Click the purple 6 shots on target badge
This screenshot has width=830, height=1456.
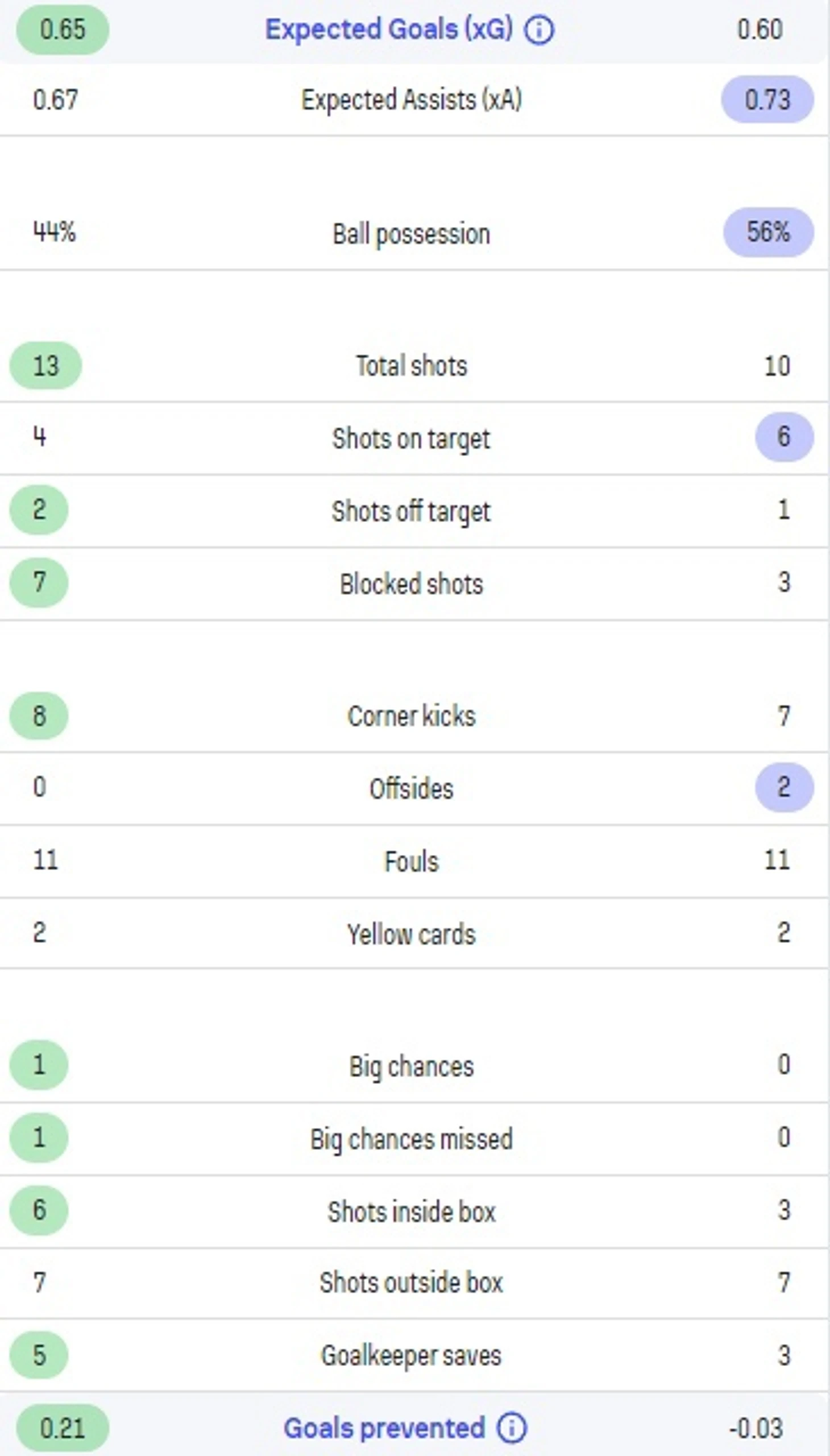(784, 437)
